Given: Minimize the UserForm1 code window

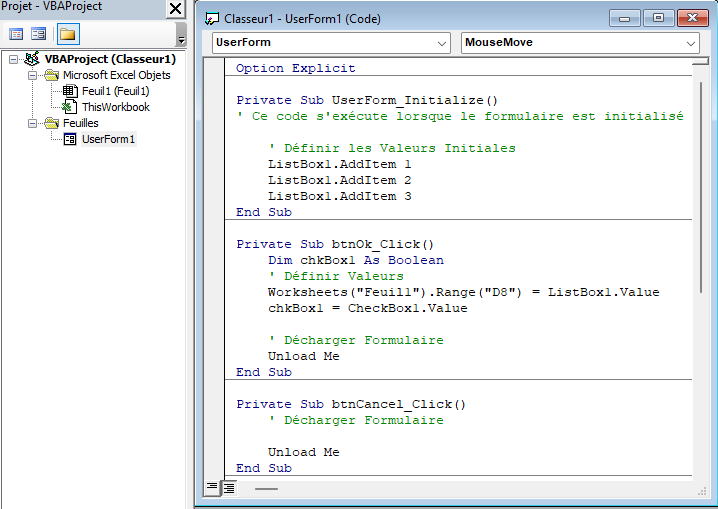Looking at the screenshot, I should click(625, 19).
